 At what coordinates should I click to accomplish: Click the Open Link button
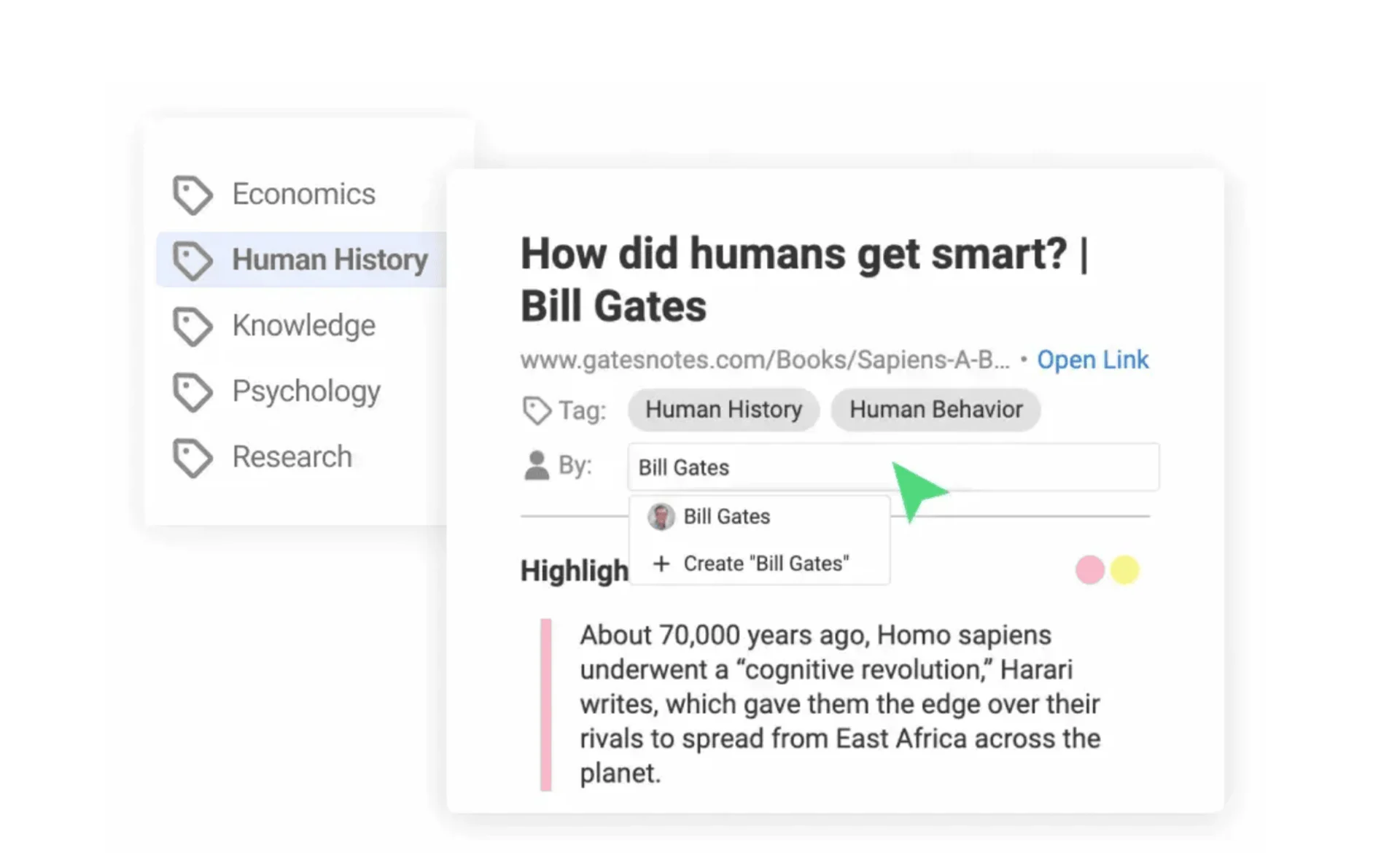[x=1093, y=359]
